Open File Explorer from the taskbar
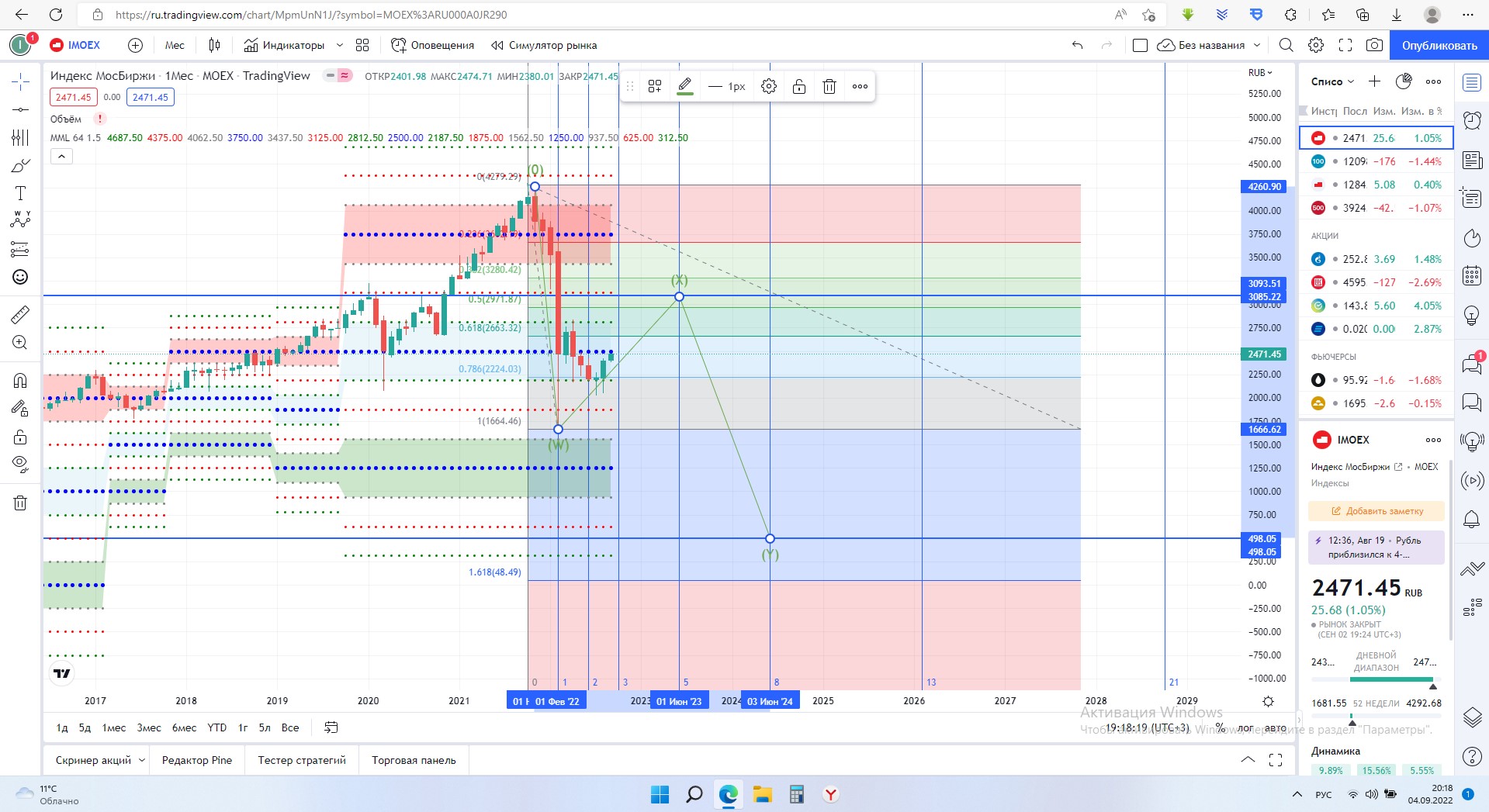This screenshot has height=812, width=1489. click(x=762, y=794)
